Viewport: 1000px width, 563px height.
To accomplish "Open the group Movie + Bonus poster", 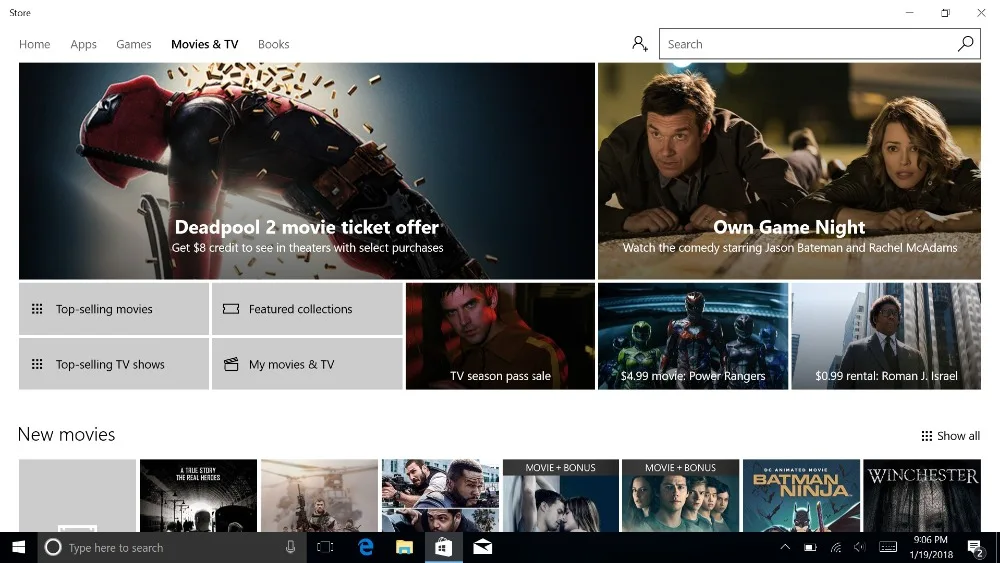I will tap(680, 495).
